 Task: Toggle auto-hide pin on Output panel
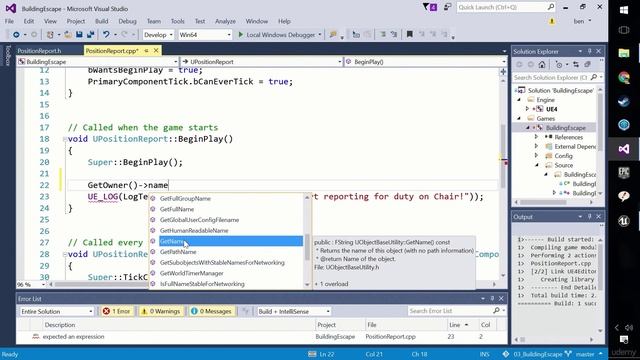[x=589, y=216]
